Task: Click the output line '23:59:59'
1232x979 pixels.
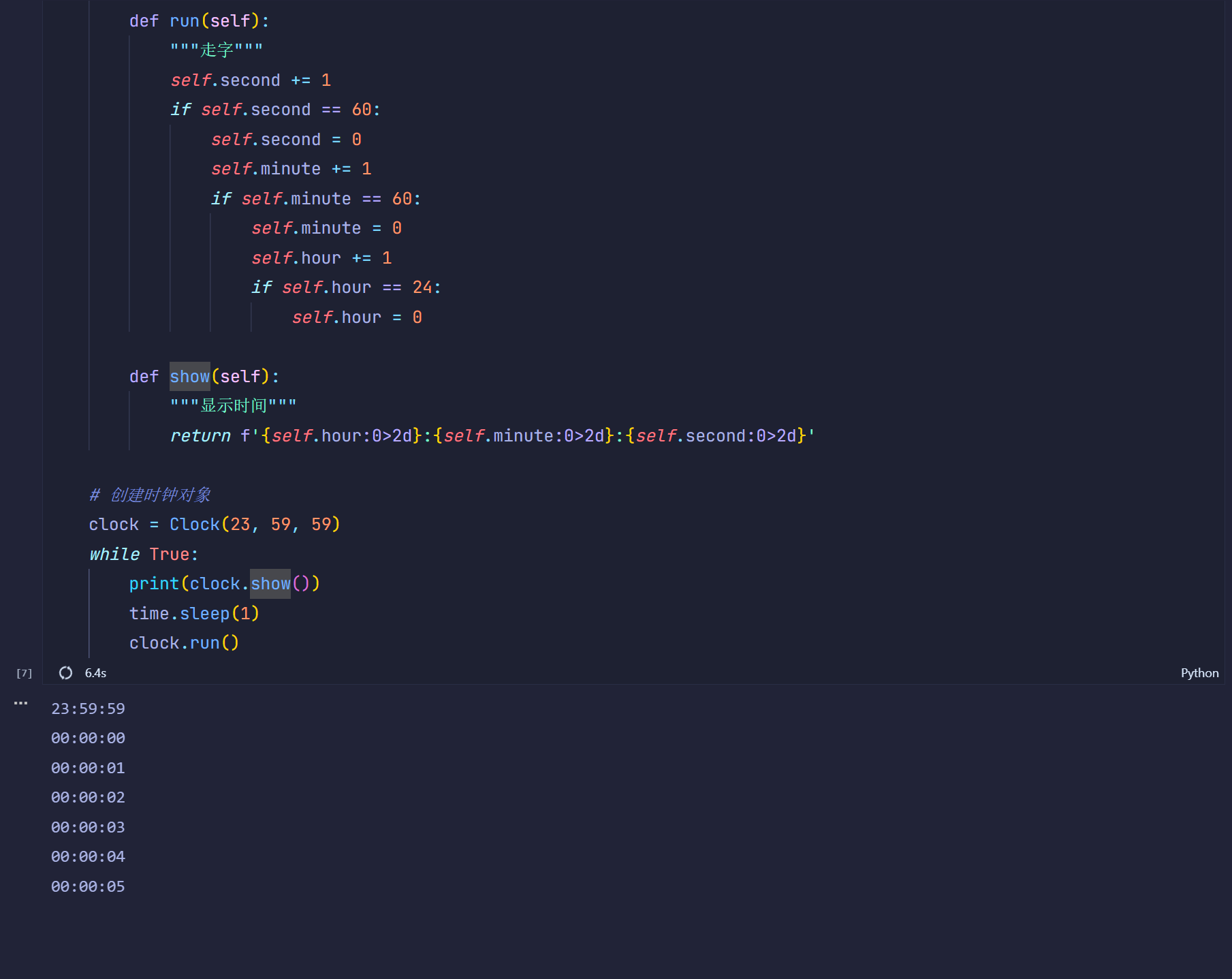Action: coord(87,709)
